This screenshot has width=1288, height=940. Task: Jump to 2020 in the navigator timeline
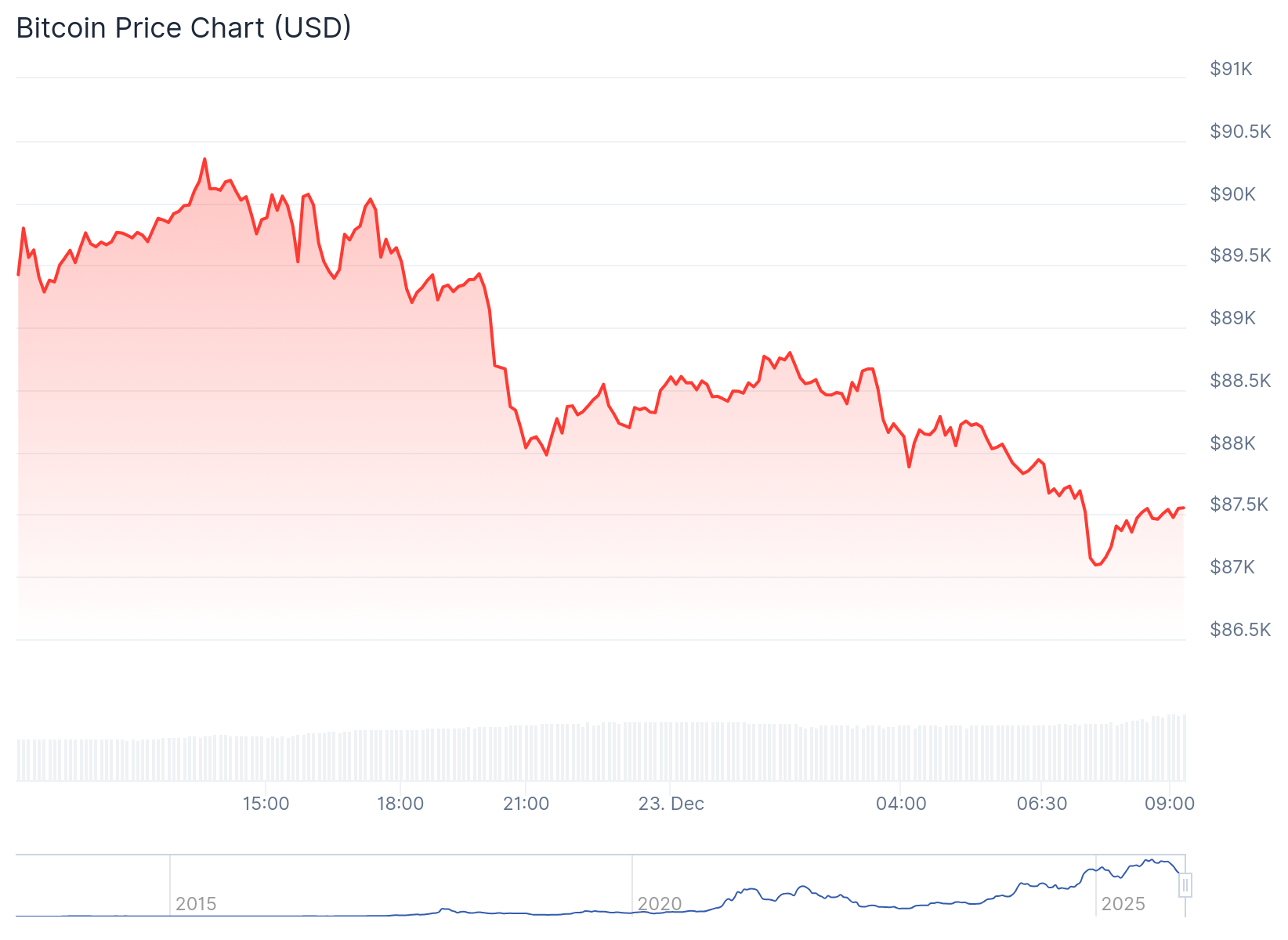(x=660, y=904)
